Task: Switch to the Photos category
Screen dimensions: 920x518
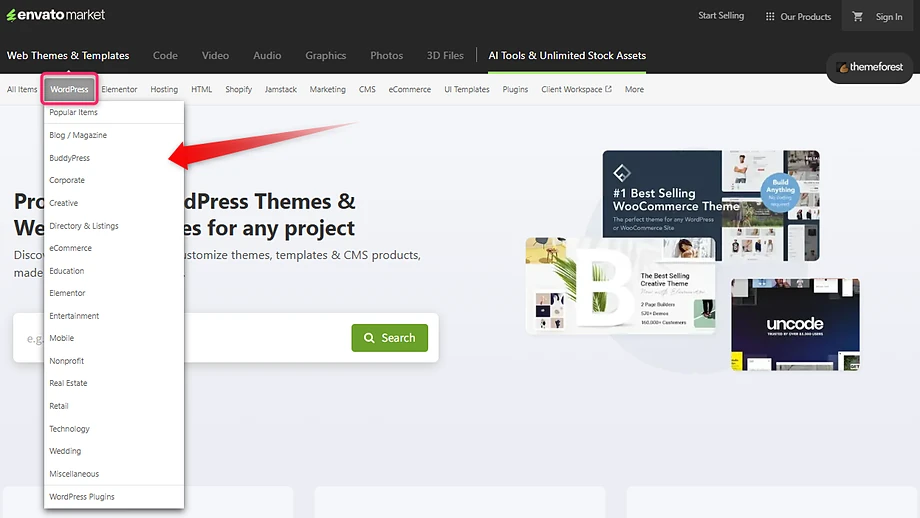Action: [x=386, y=55]
